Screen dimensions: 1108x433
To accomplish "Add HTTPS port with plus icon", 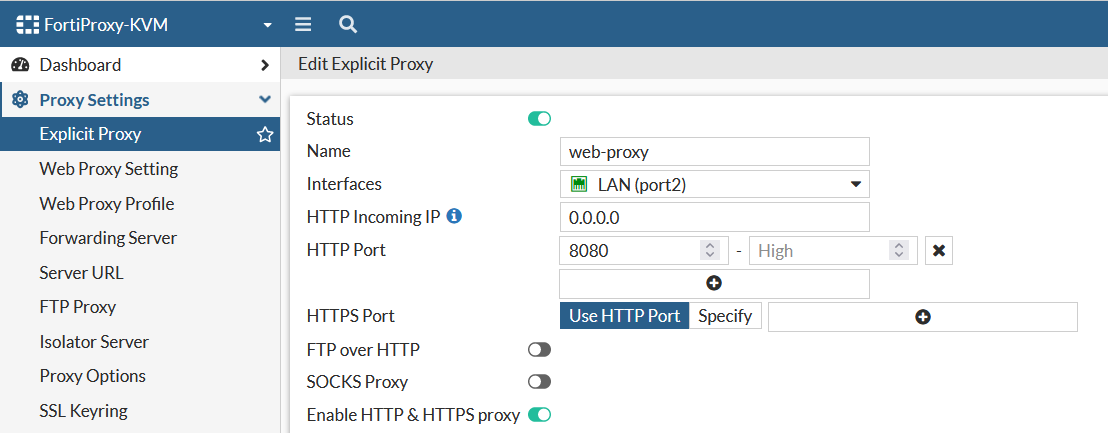I will tap(922, 317).
